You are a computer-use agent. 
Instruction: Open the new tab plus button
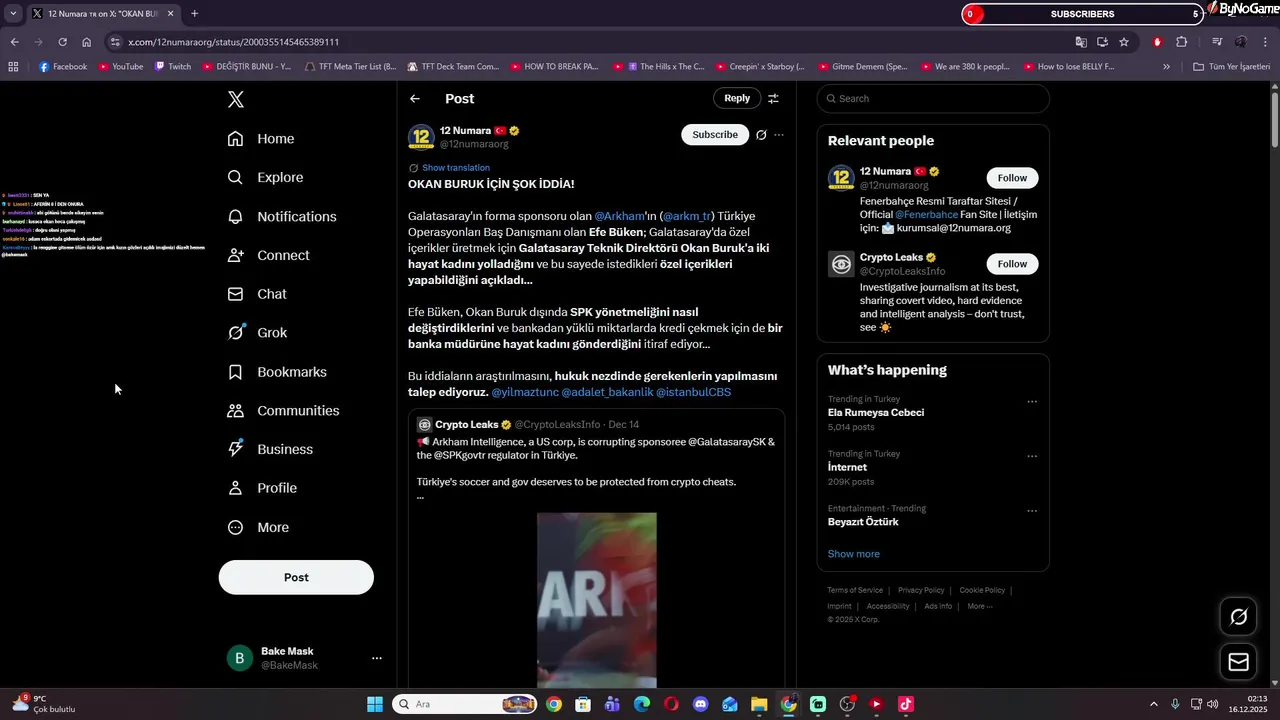tap(194, 14)
